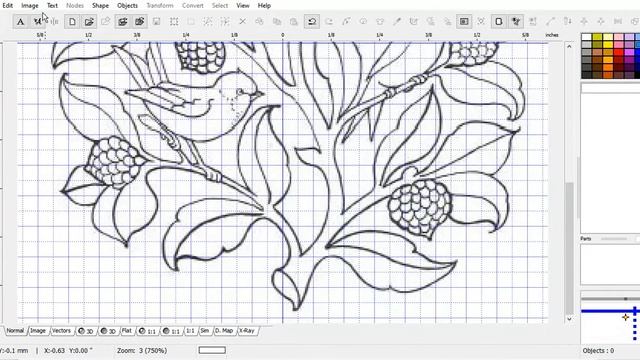
Task: Click the X:-0.63 Y:0.00 coordinates readout
Action: [69, 351]
